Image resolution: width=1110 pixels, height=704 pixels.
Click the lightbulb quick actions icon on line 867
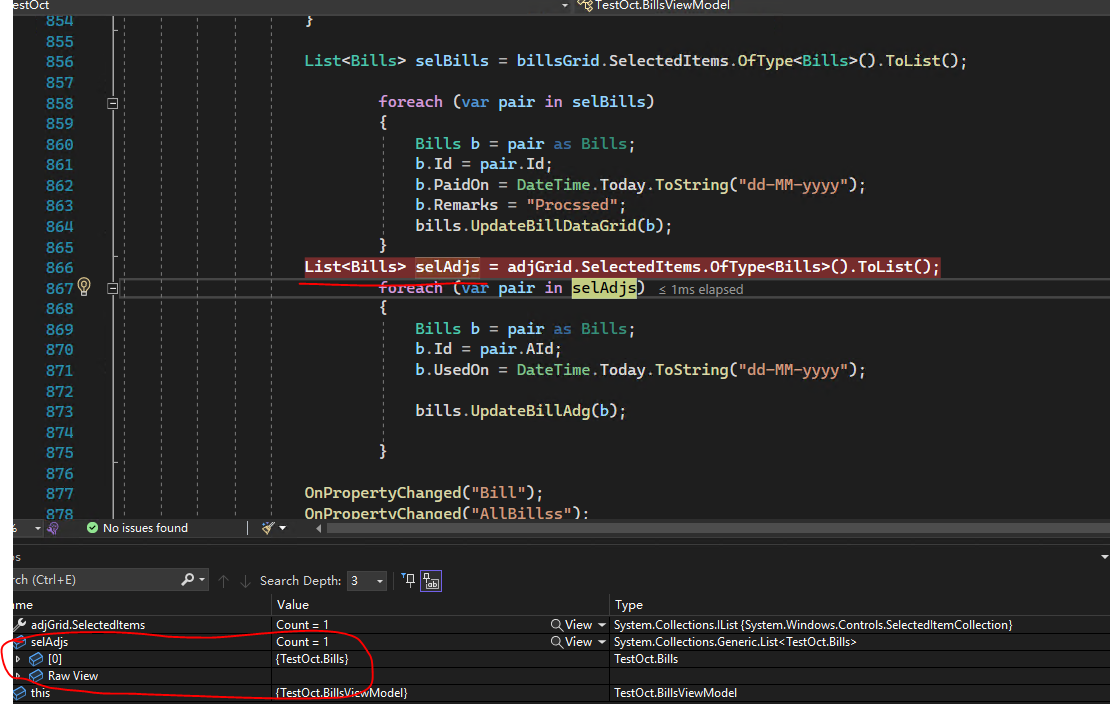click(x=84, y=287)
